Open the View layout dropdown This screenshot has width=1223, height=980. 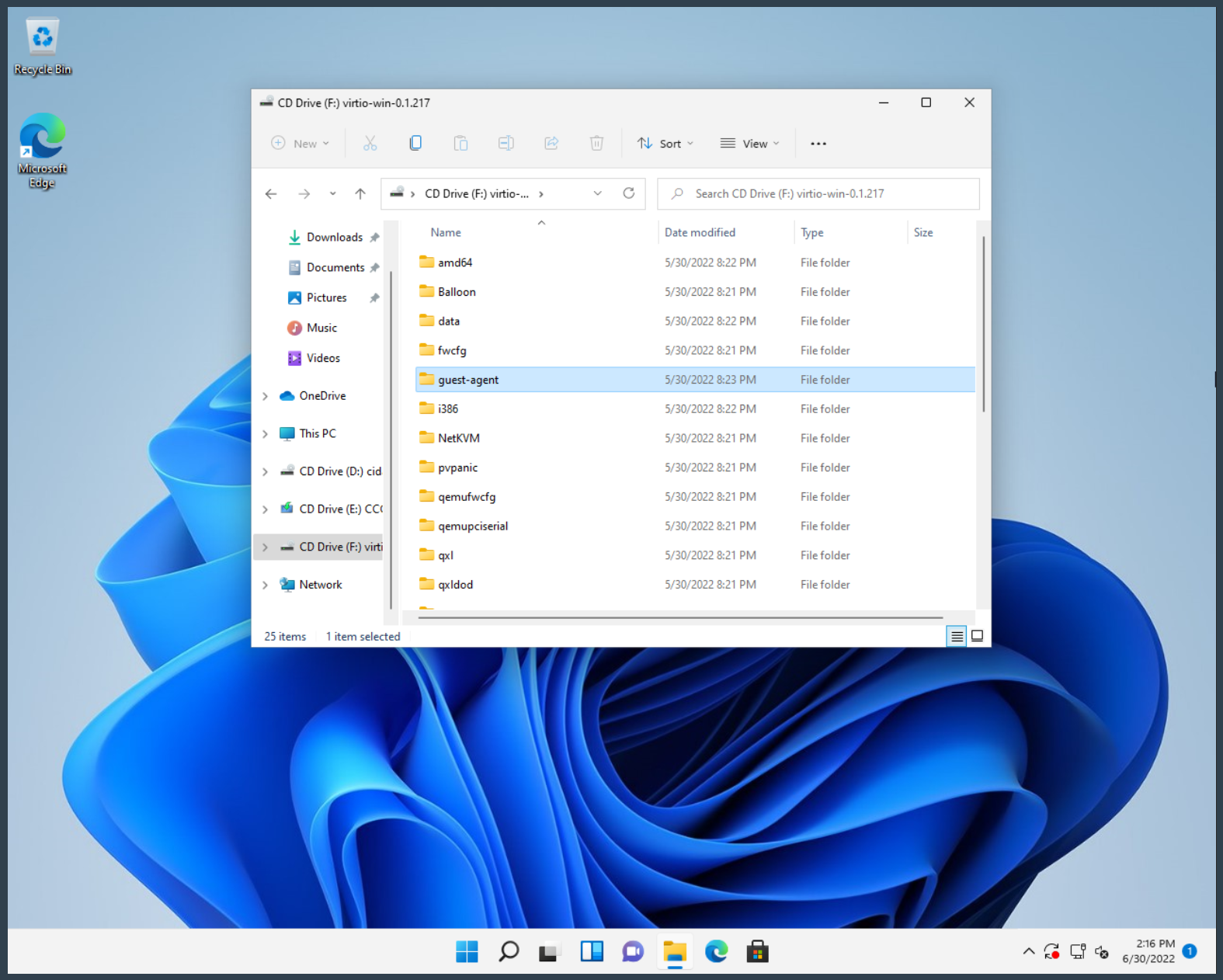pos(749,144)
